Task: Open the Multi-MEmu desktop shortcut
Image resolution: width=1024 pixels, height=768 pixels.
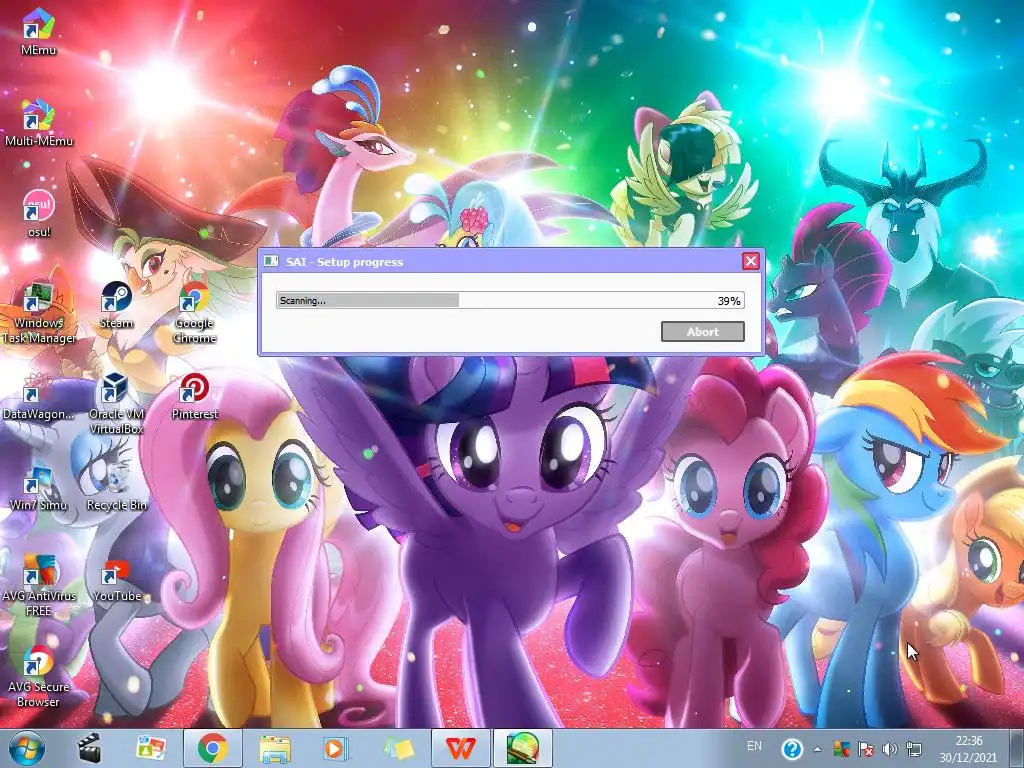Action: (x=39, y=123)
